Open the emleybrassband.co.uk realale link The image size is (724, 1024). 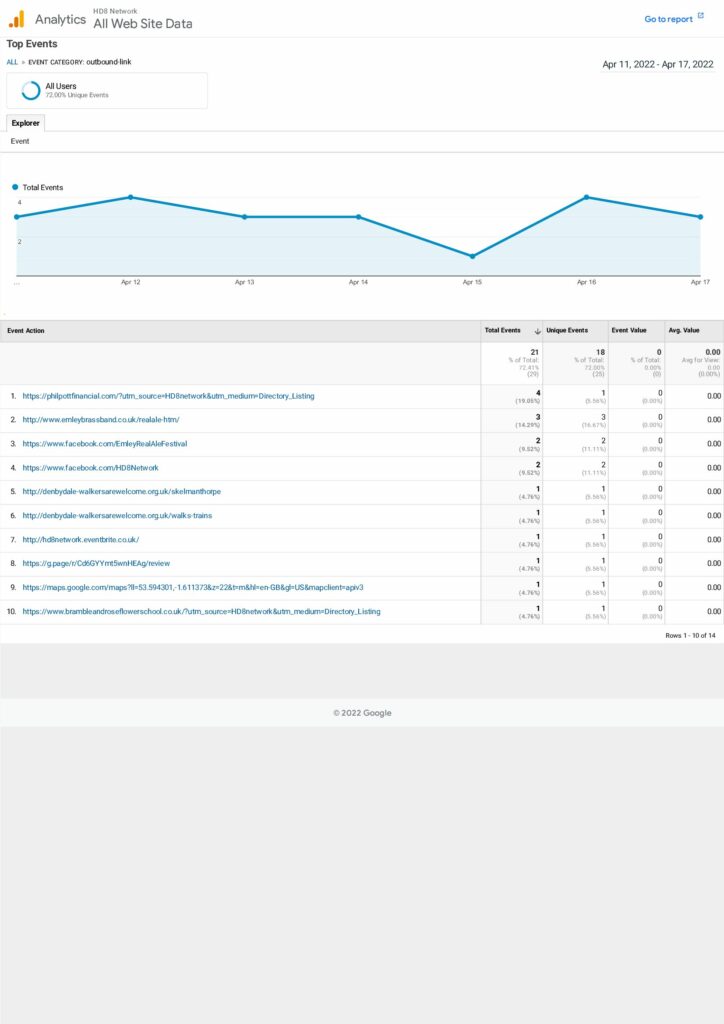pos(101,420)
